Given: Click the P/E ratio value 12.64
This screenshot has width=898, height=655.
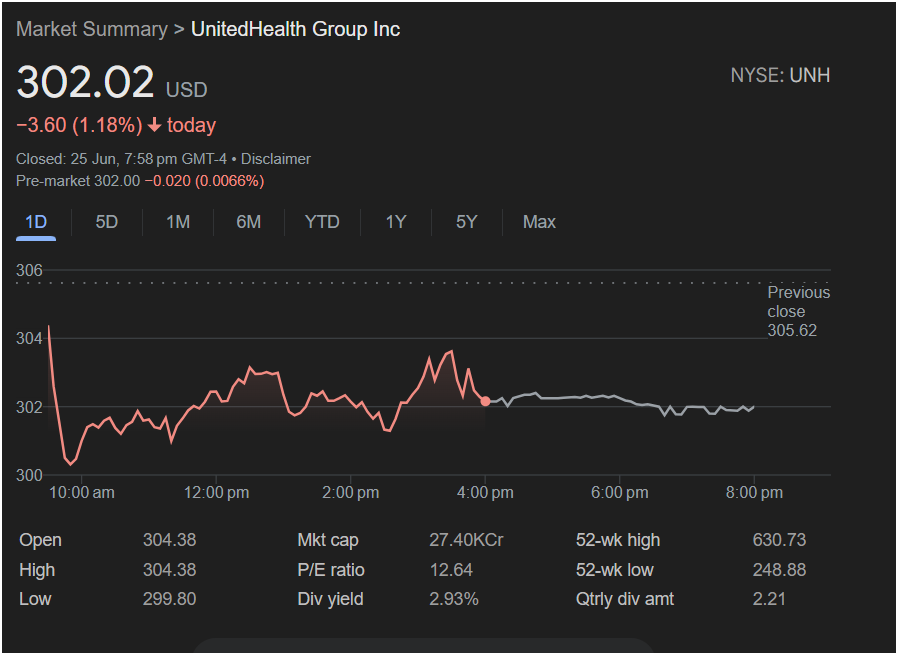Looking at the screenshot, I should click(451, 570).
